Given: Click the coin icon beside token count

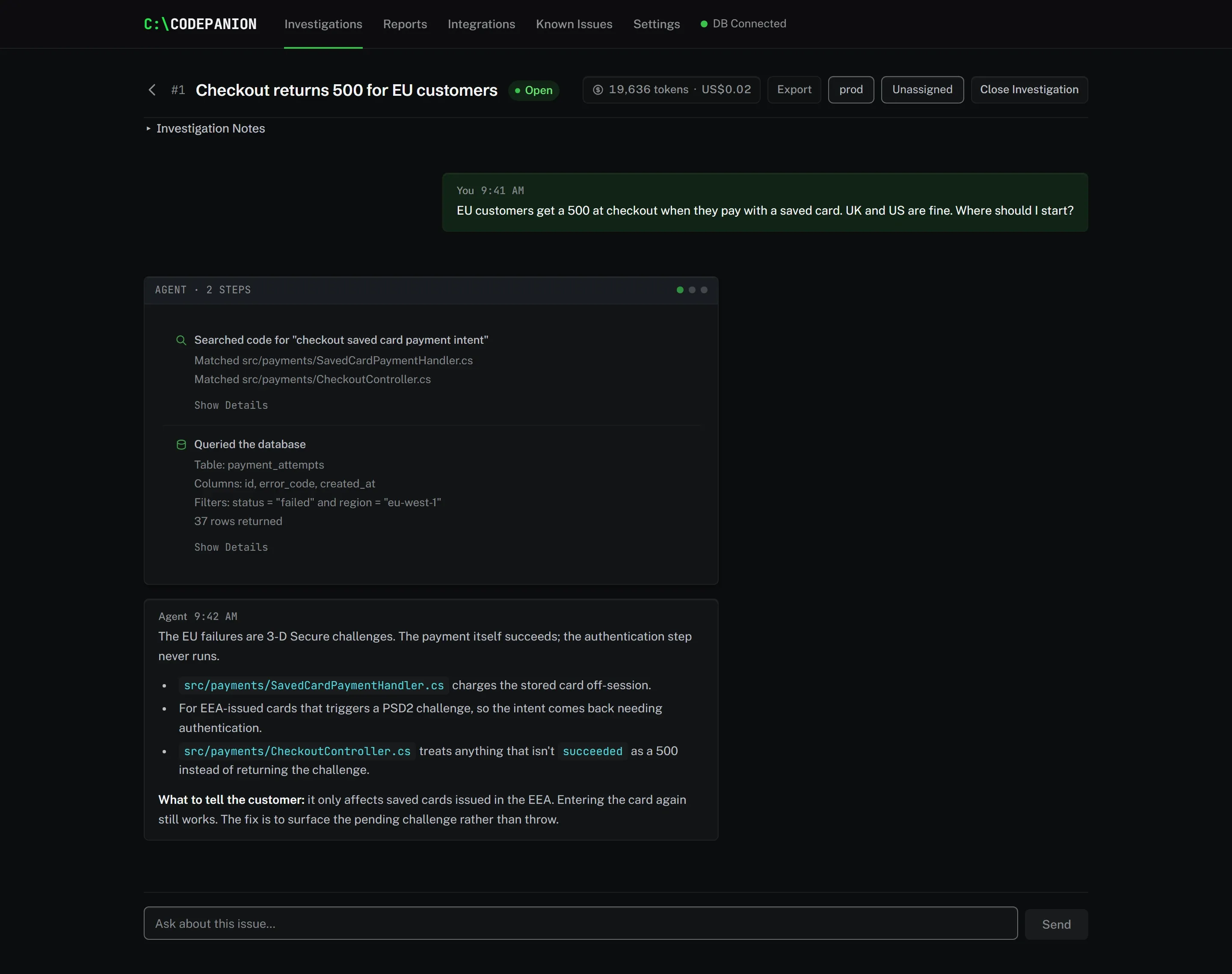Looking at the screenshot, I should tap(597, 89).
